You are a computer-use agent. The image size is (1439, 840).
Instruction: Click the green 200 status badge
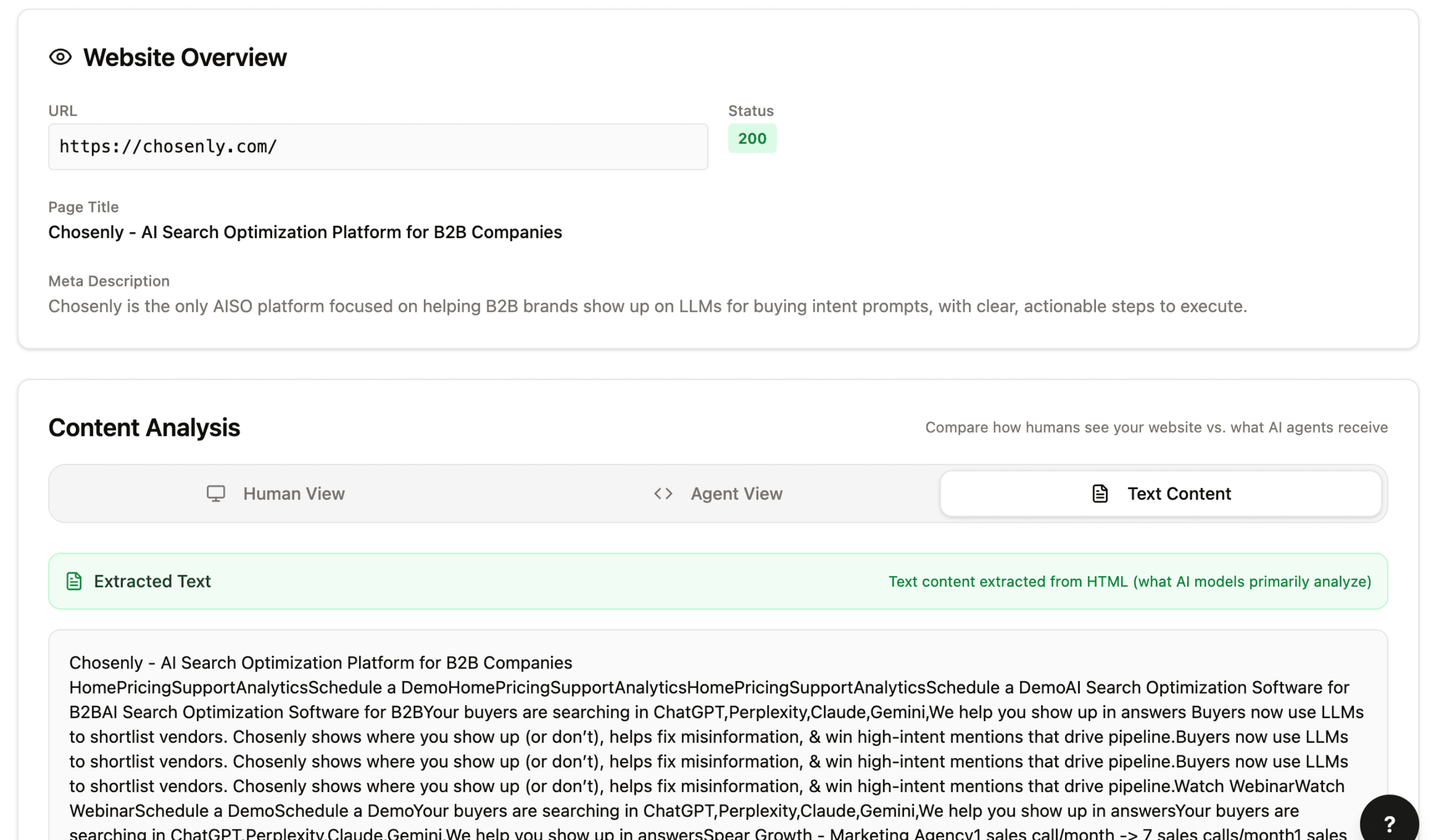click(x=752, y=138)
